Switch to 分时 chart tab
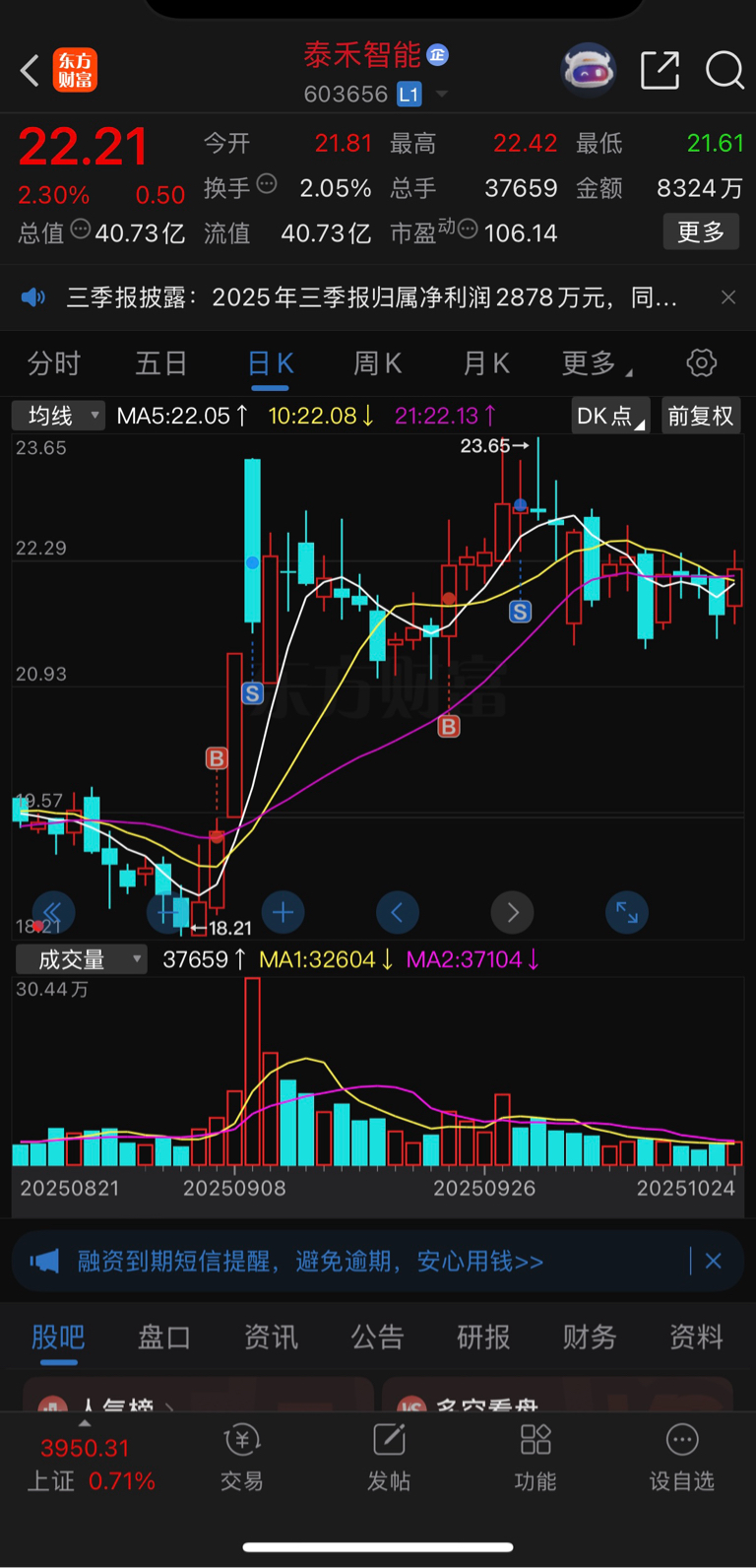The width and height of the screenshot is (756, 1568). pos(53,364)
